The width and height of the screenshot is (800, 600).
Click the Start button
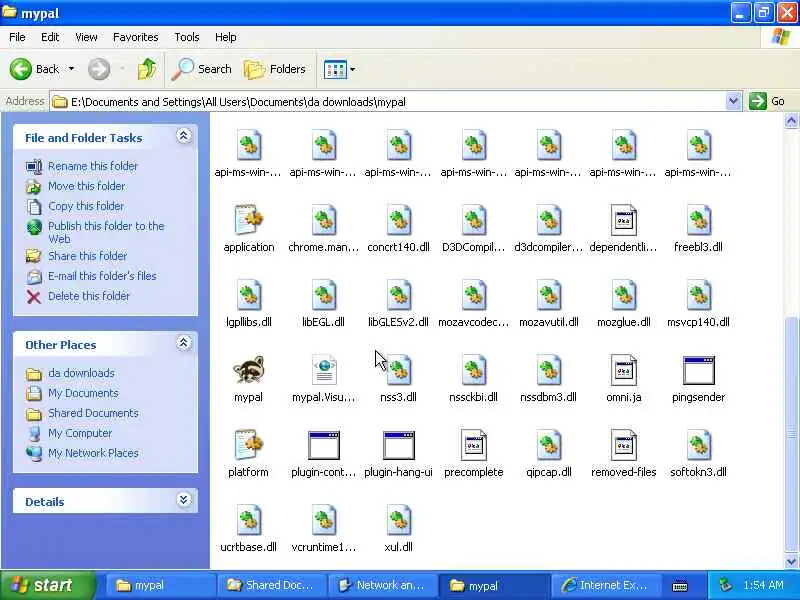47,585
